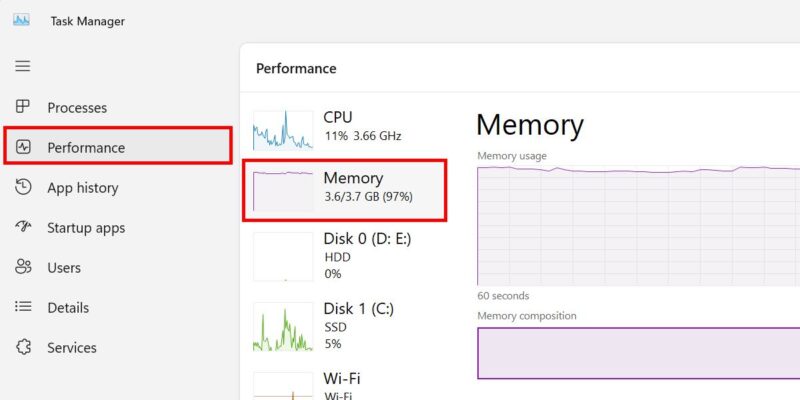Click the Users people icon
This screenshot has width=800, height=400.
click(x=23, y=266)
